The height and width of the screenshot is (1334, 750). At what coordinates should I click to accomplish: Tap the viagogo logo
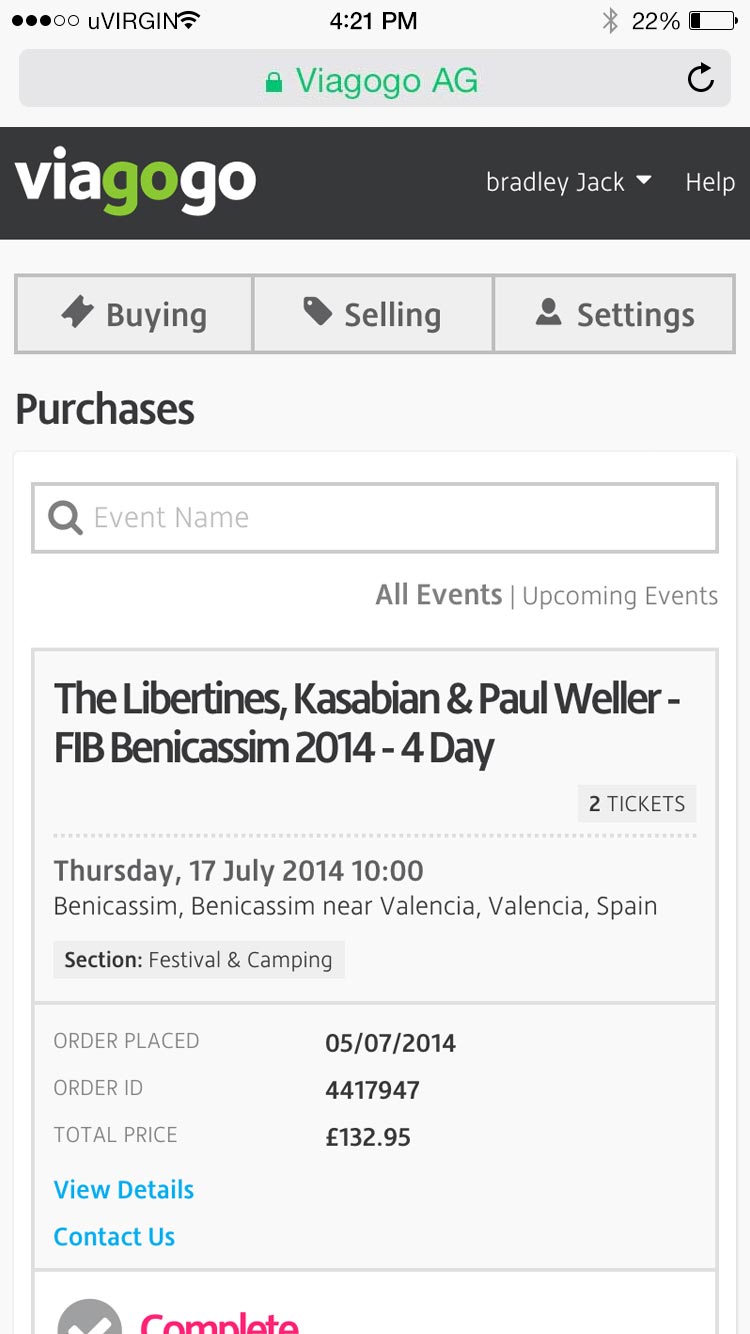(x=135, y=182)
